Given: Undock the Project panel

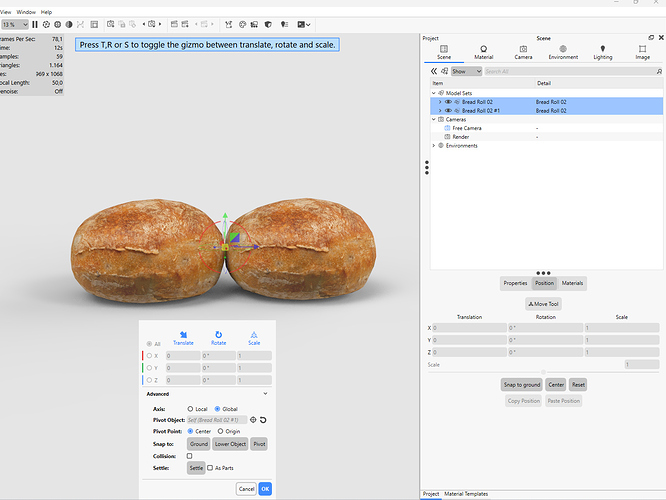Looking at the screenshot, I should pyautogui.click(x=651, y=38).
